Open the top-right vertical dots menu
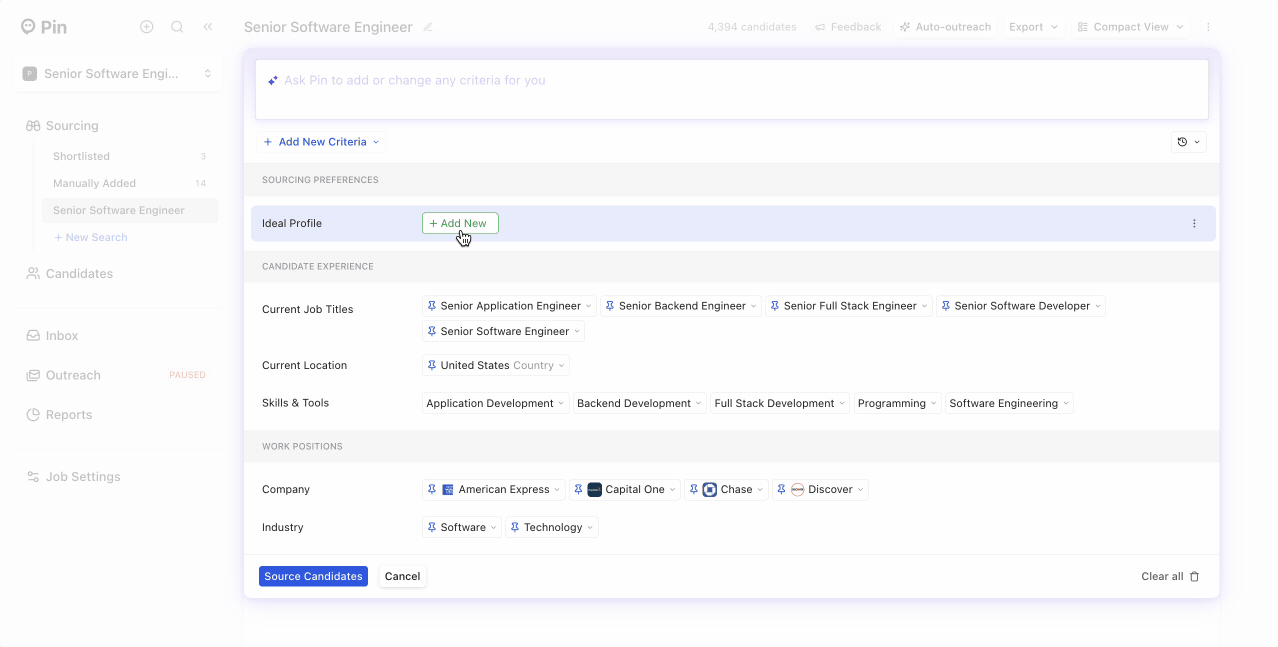 tap(1208, 27)
